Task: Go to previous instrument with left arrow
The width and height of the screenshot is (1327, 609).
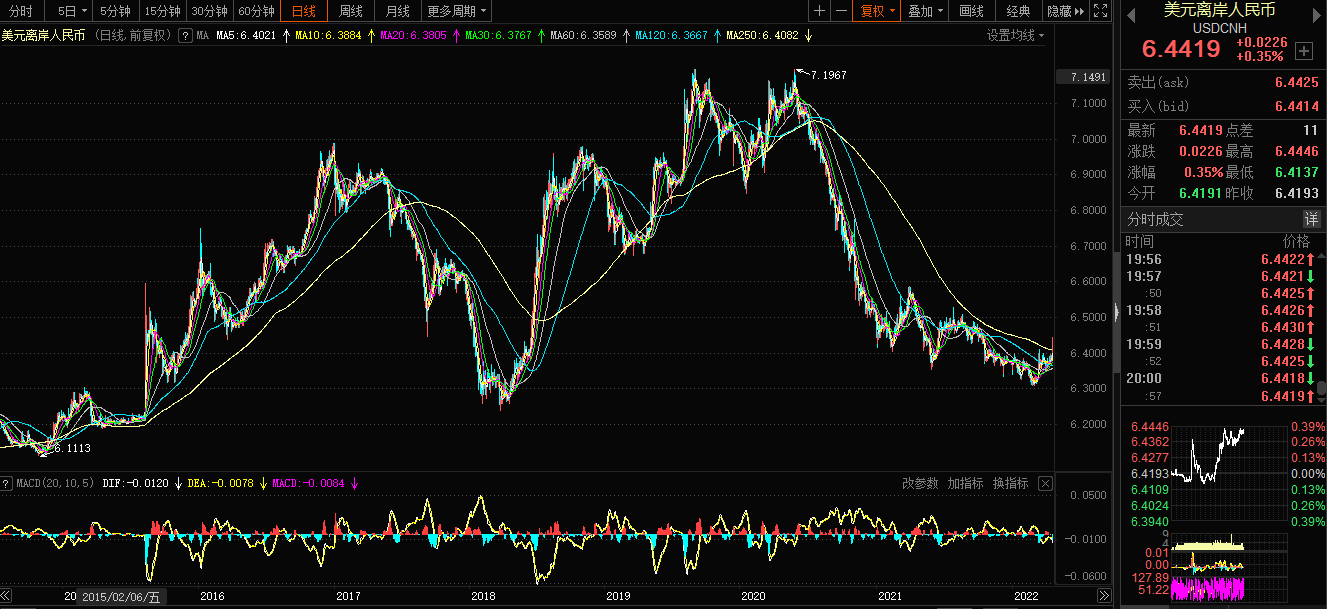Action: click(x=1133, y=14)
